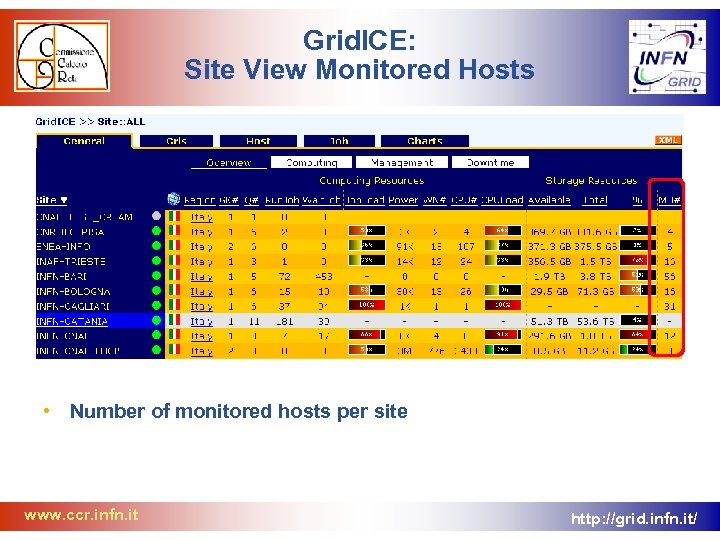This screenshot has width=720, height=540.
Task: Switch to the Charts tab
Action: tap(425, 141)
